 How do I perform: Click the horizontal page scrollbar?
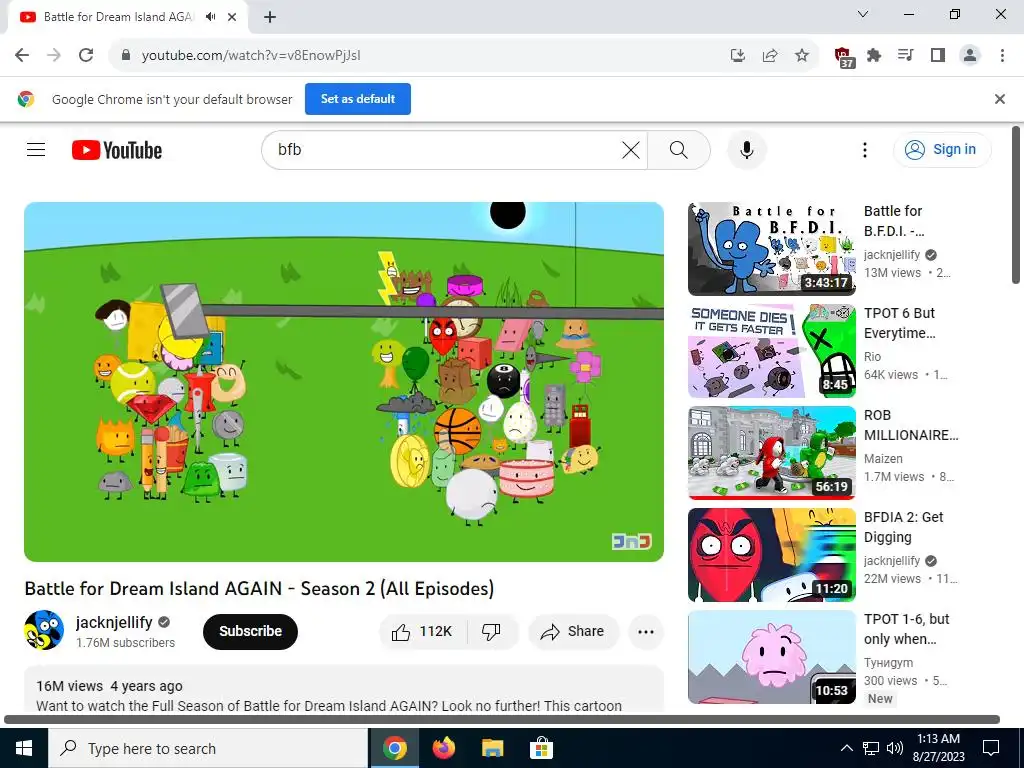502,719
